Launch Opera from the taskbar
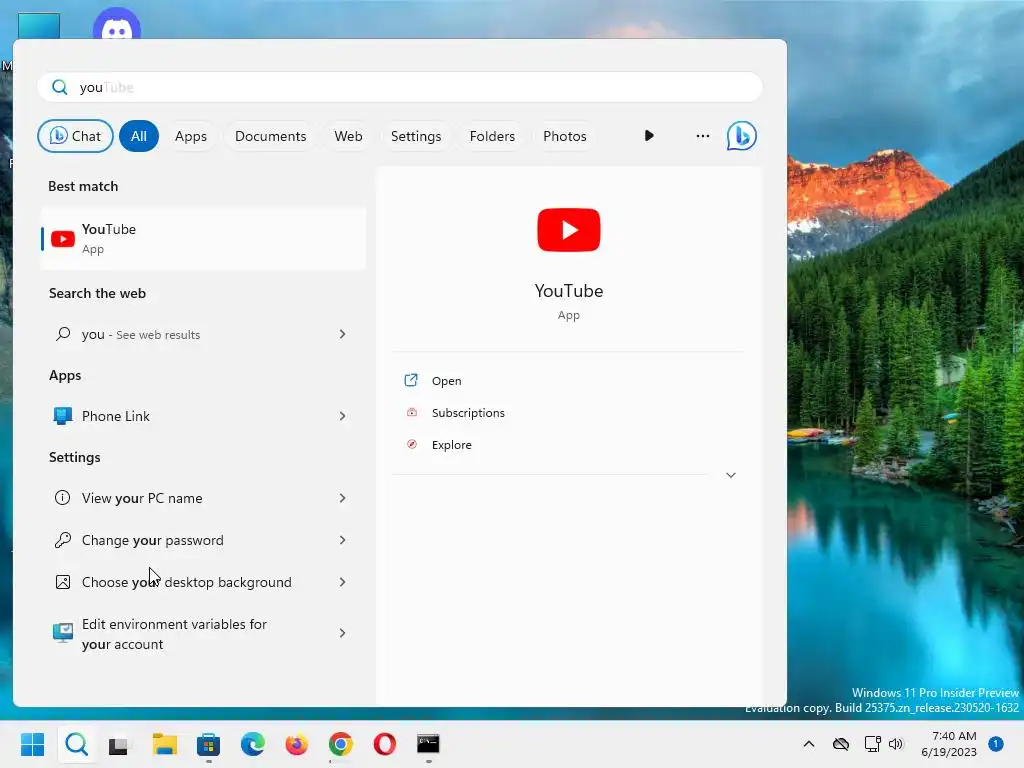Viewport: 1024px width, 768px height. point(385,744)
